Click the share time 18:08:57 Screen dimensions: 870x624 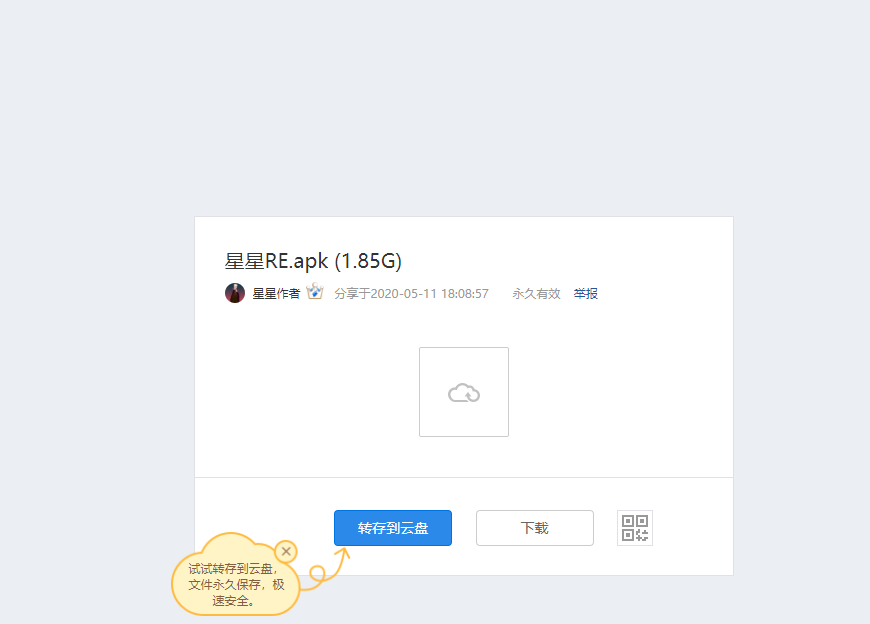pyautogui.click(x=465, y=293)
